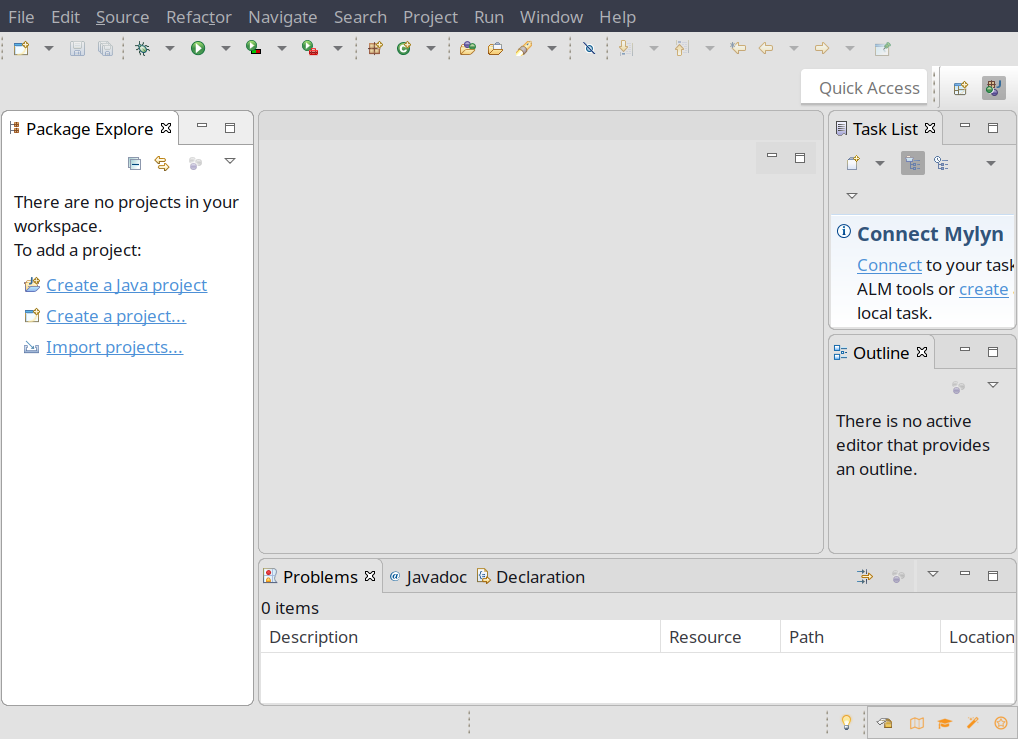Switch to the Javadoc tab
This screenshot has height=739, width=1018.
pos(437,576)
